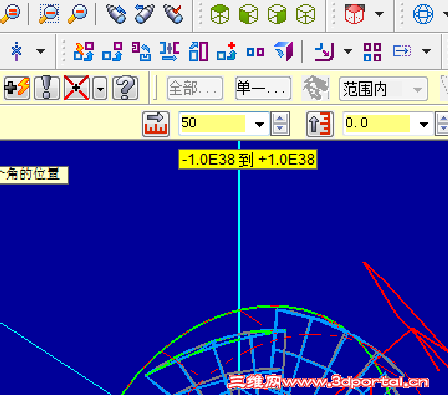The width and height of the screenshot is (448, 395).
Task: Click the blue rectangle arrow stretch icon
Action: [x=402, y=51]
